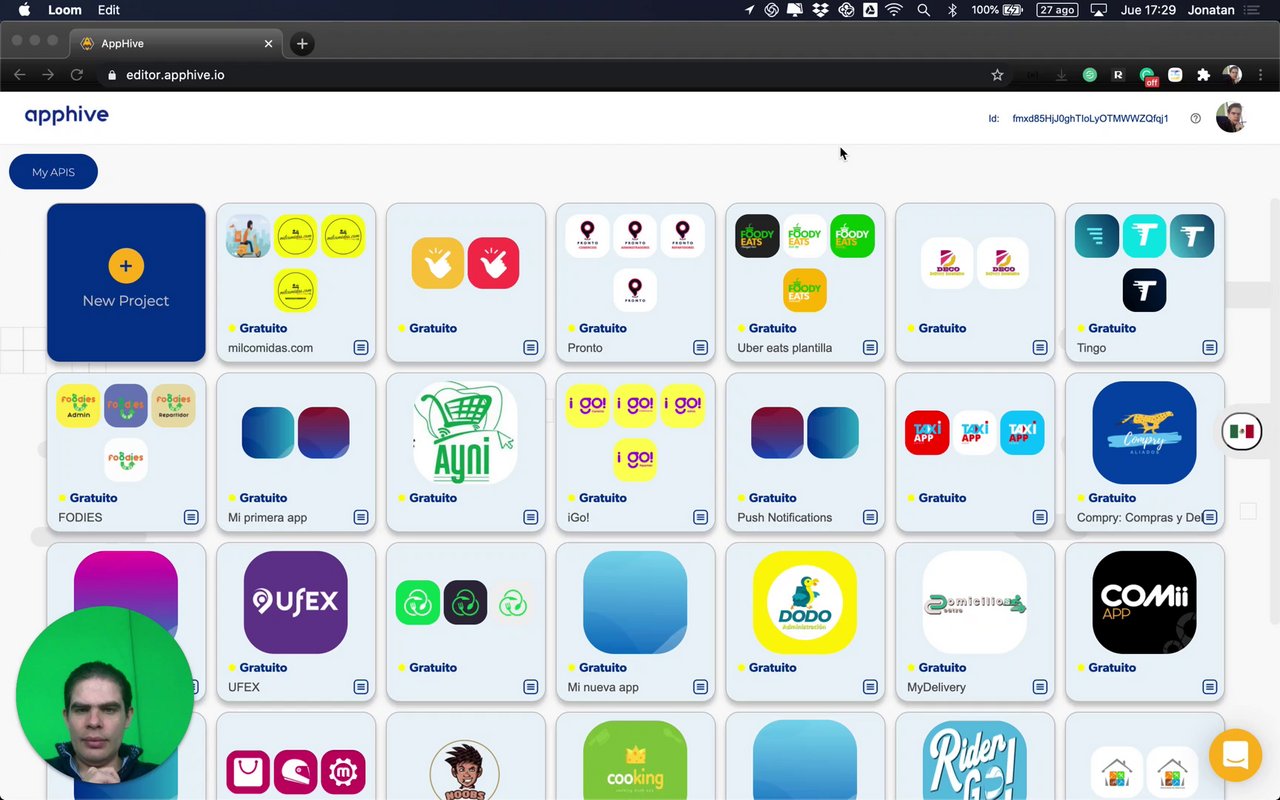This screenshot has height=800, width=1280.
Task: Click the help question mark icon
Action: pyautogui.click(x=1195, y=118)
